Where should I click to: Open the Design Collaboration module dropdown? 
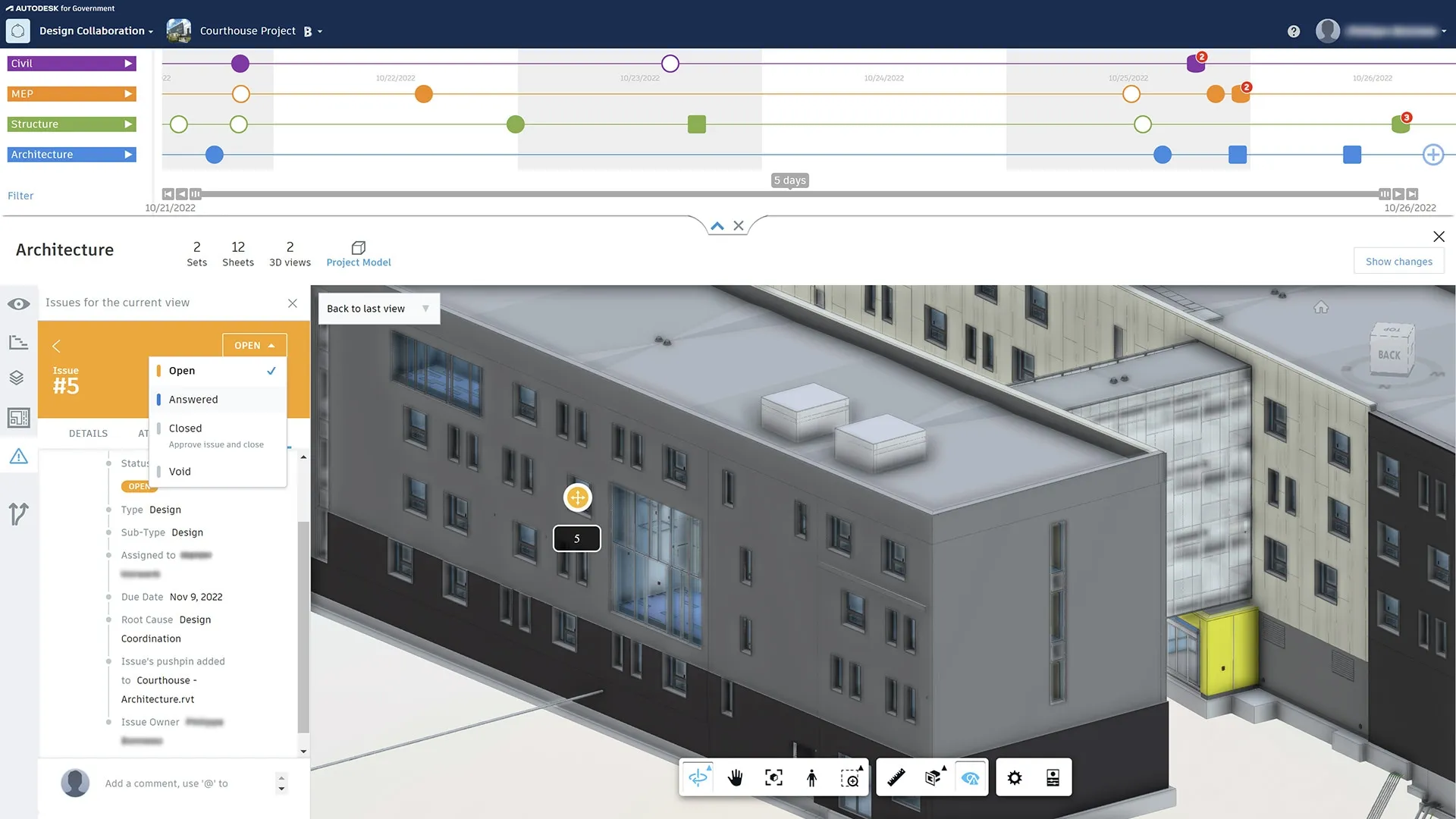[96, 31]
